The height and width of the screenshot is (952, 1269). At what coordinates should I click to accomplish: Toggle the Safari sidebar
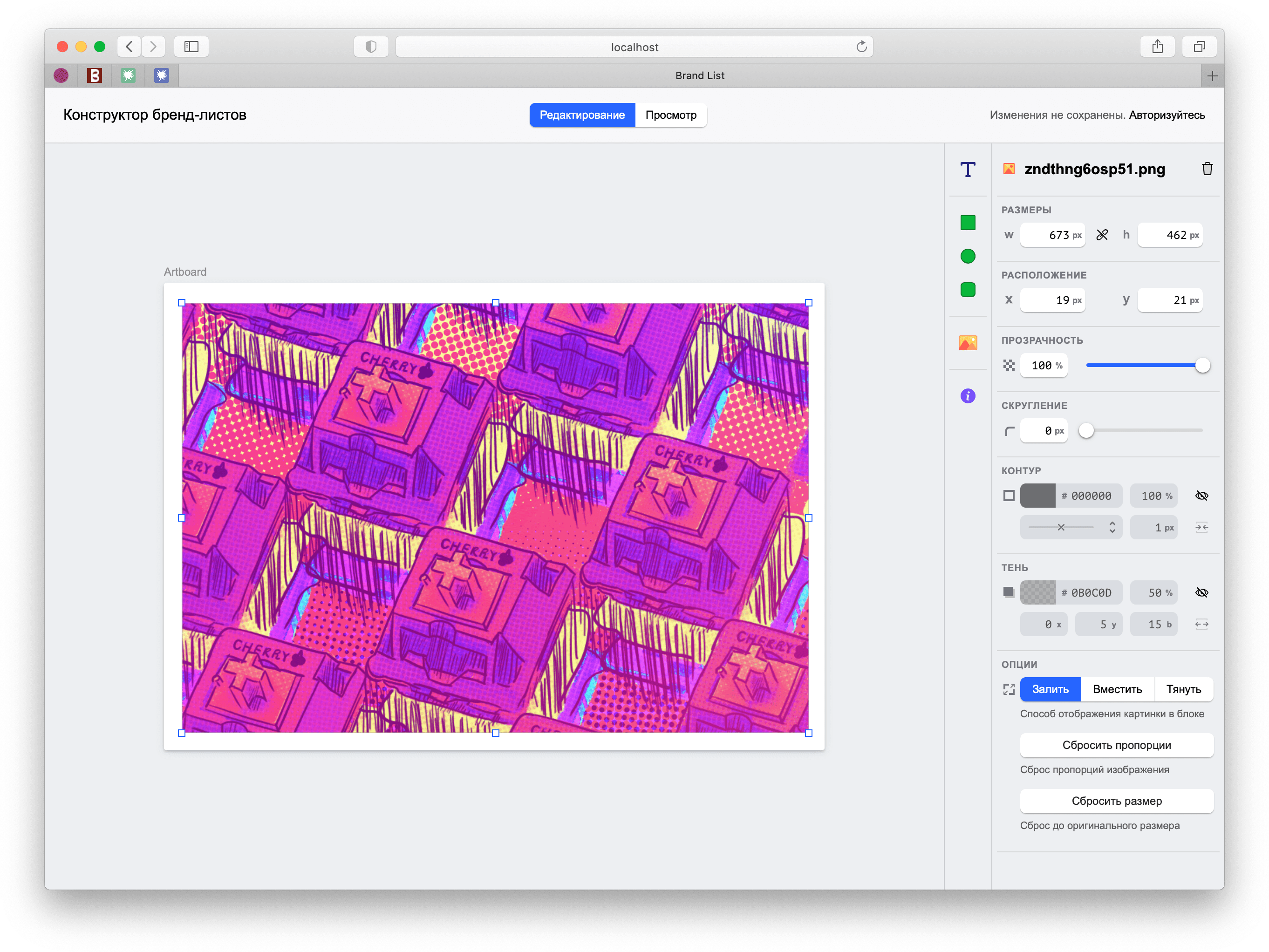coord(191,47)
